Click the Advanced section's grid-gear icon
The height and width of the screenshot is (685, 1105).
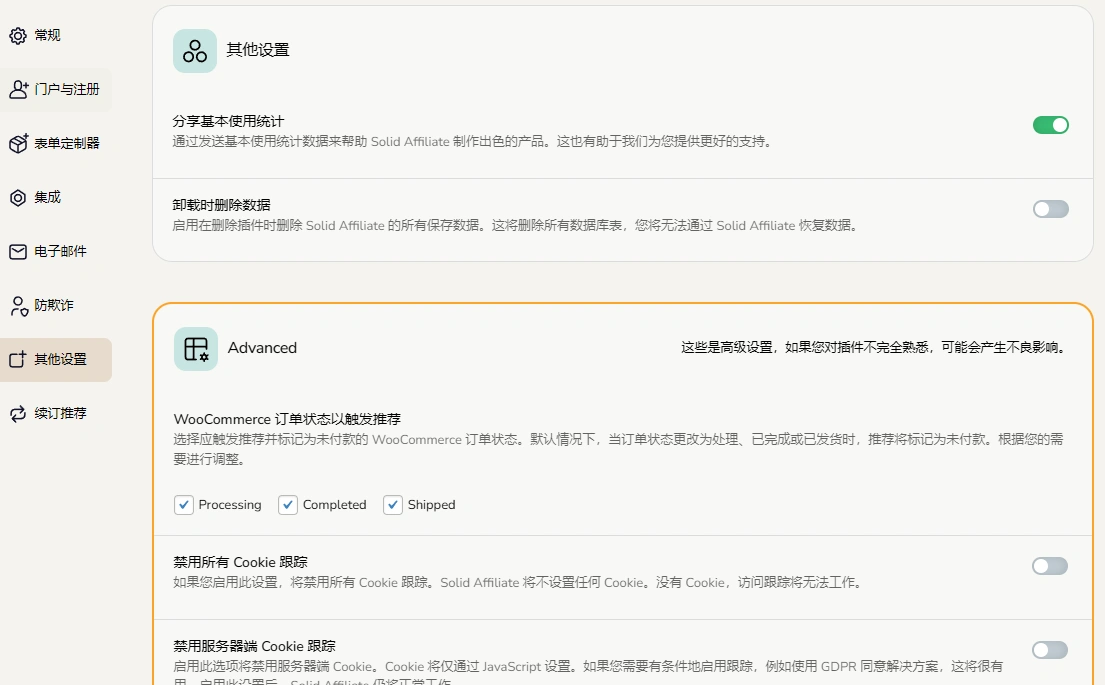[195, 348]
